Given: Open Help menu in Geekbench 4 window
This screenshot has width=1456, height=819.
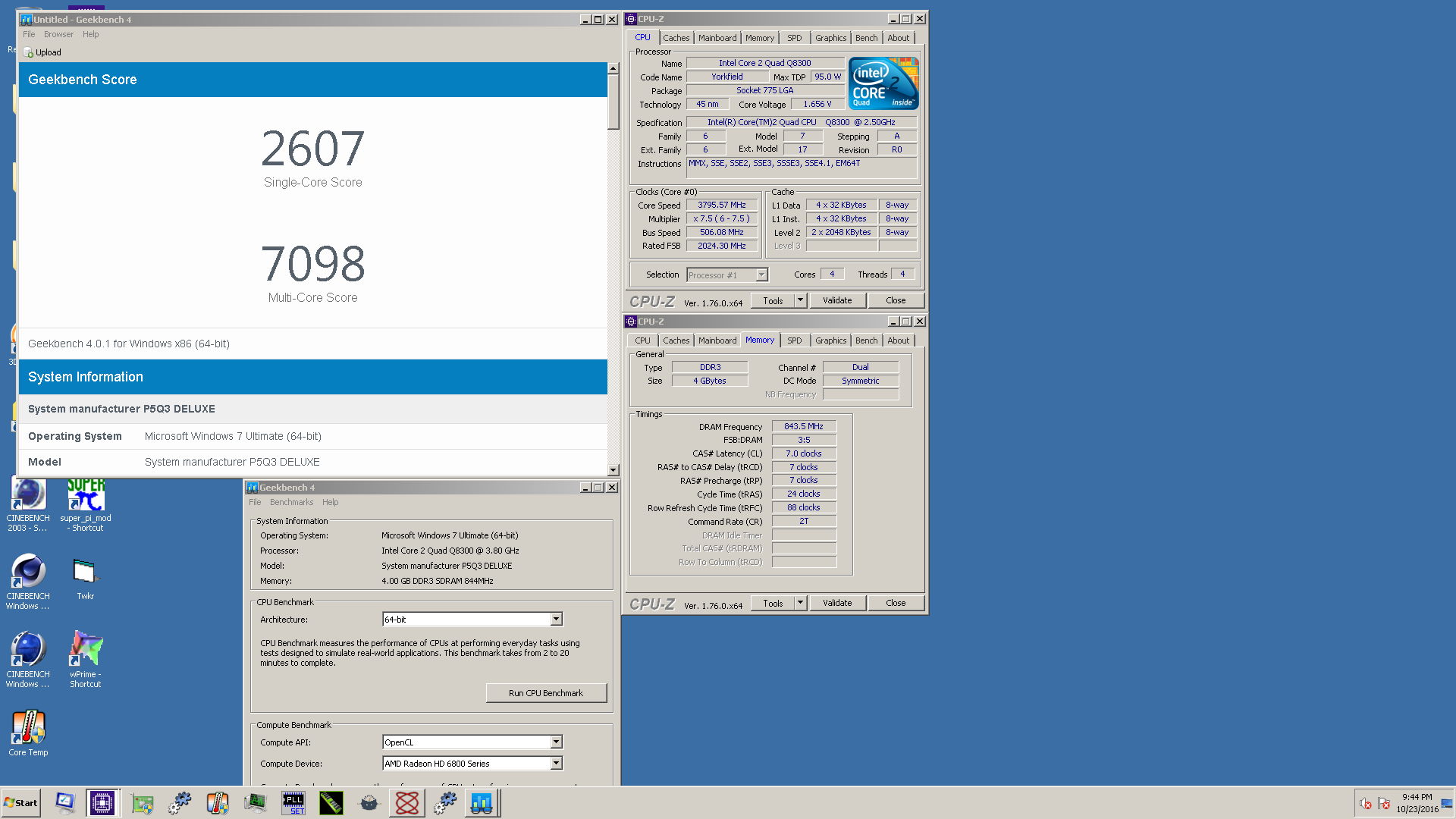Looking at the screenshot, I should pyautogui.click(x=330, y=502).
